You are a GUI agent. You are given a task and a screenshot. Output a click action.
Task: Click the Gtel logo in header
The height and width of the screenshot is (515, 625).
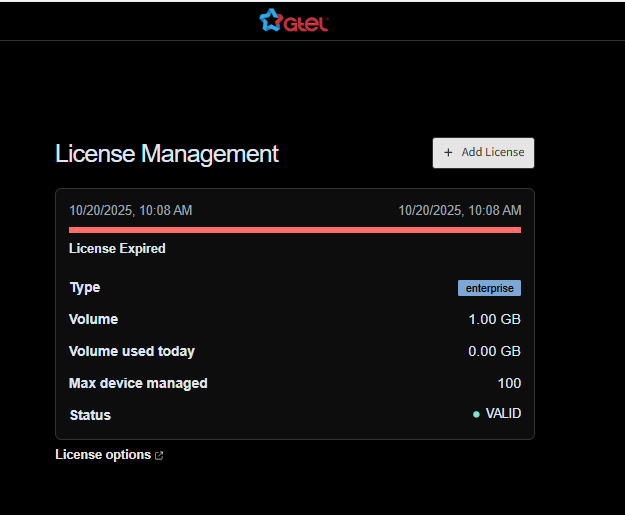click(293, 20)
